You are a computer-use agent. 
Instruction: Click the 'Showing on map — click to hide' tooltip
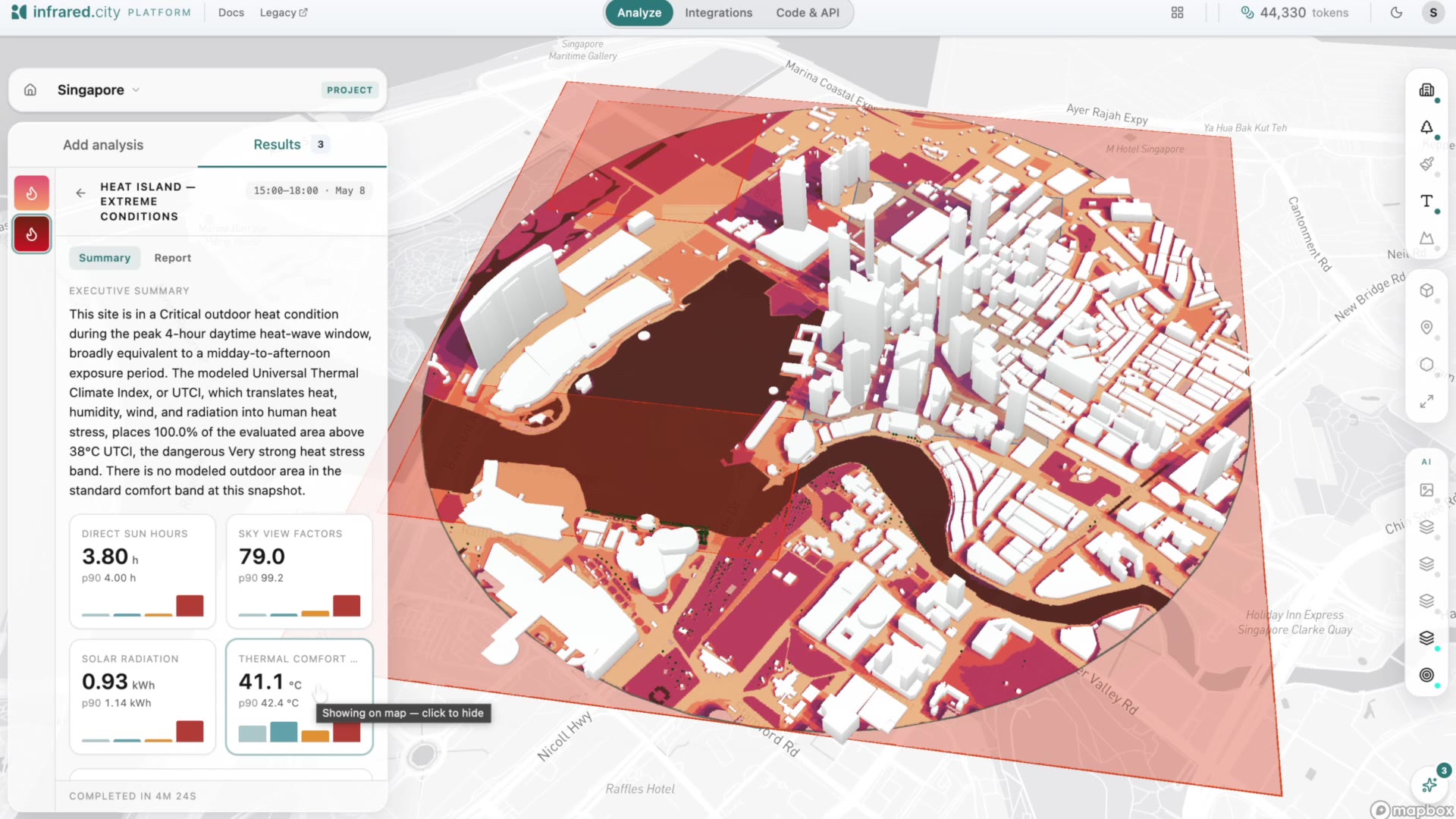403,713
